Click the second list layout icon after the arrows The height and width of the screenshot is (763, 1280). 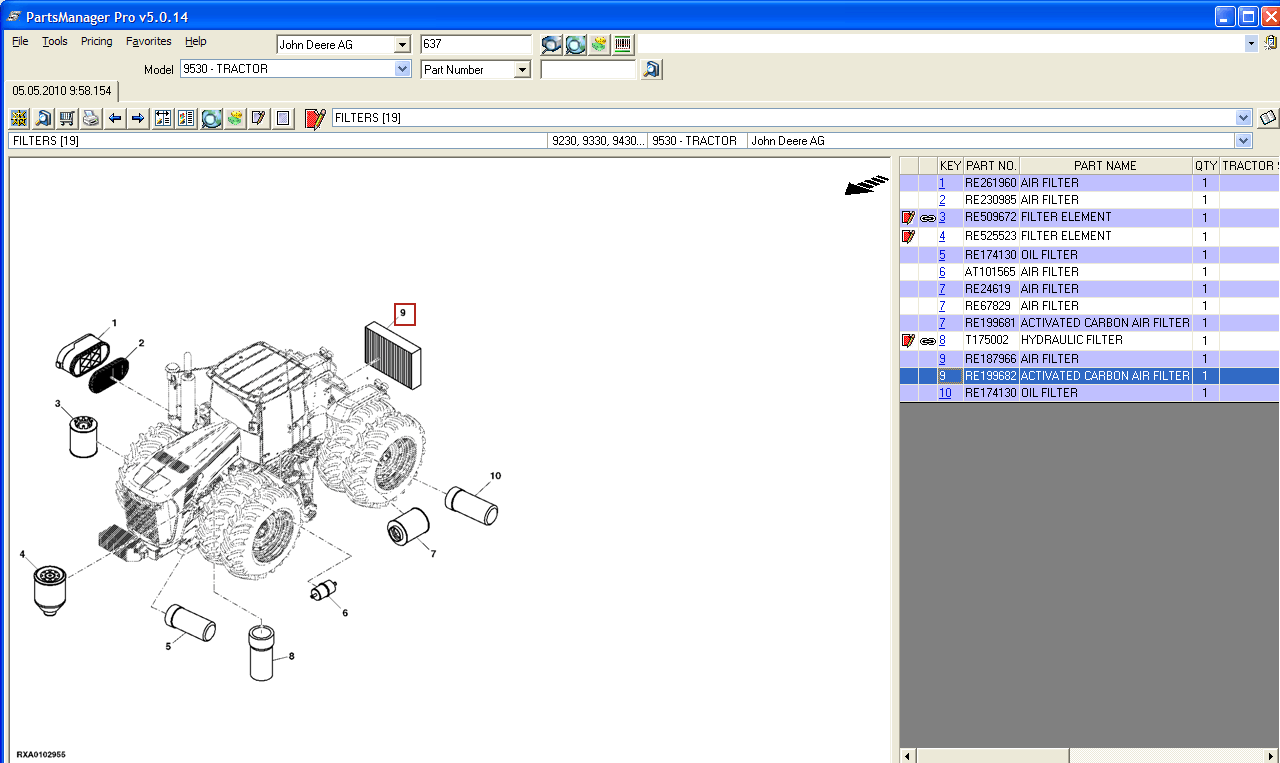click(x=186, y=118)
